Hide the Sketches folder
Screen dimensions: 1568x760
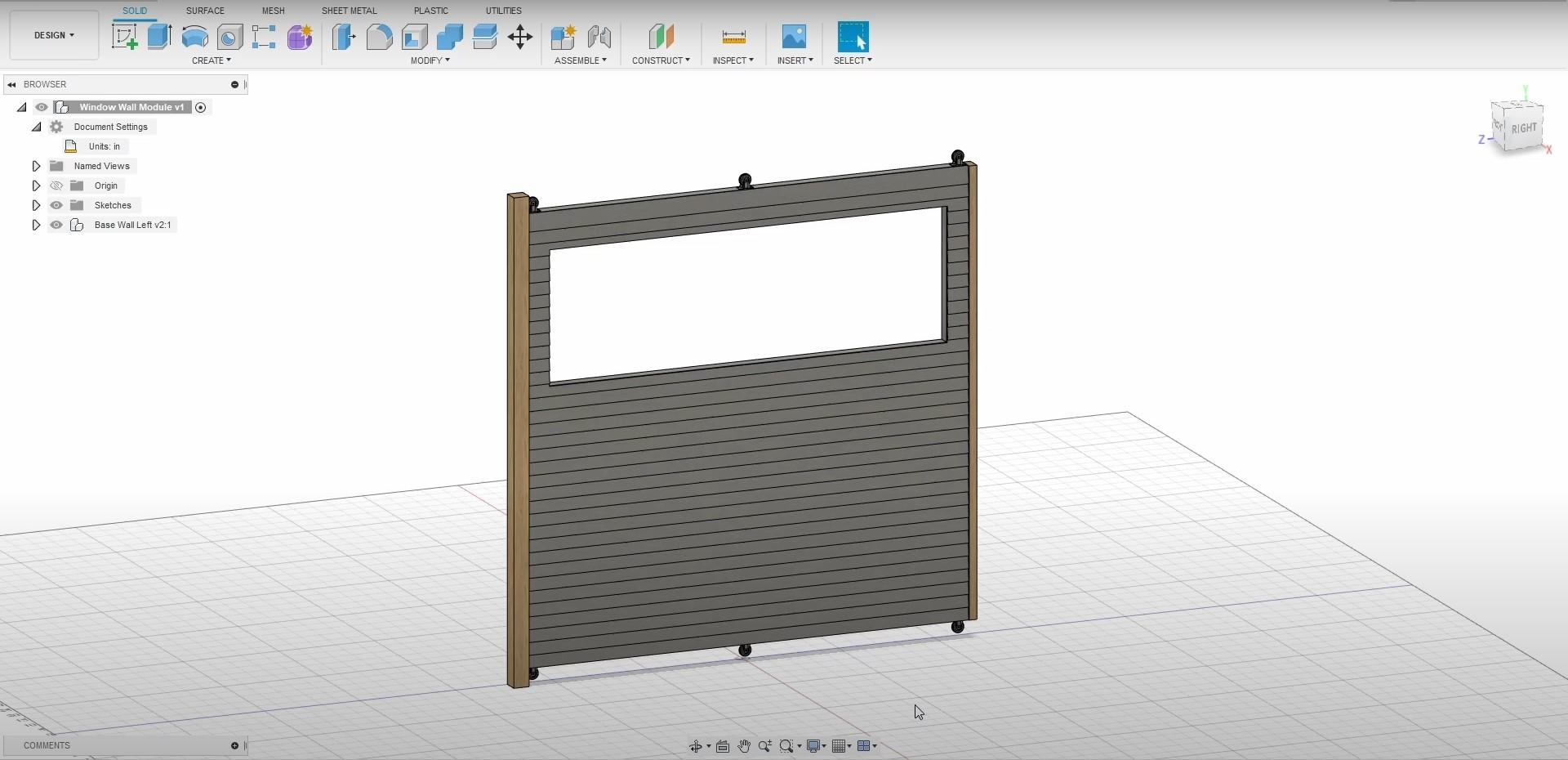56,205
